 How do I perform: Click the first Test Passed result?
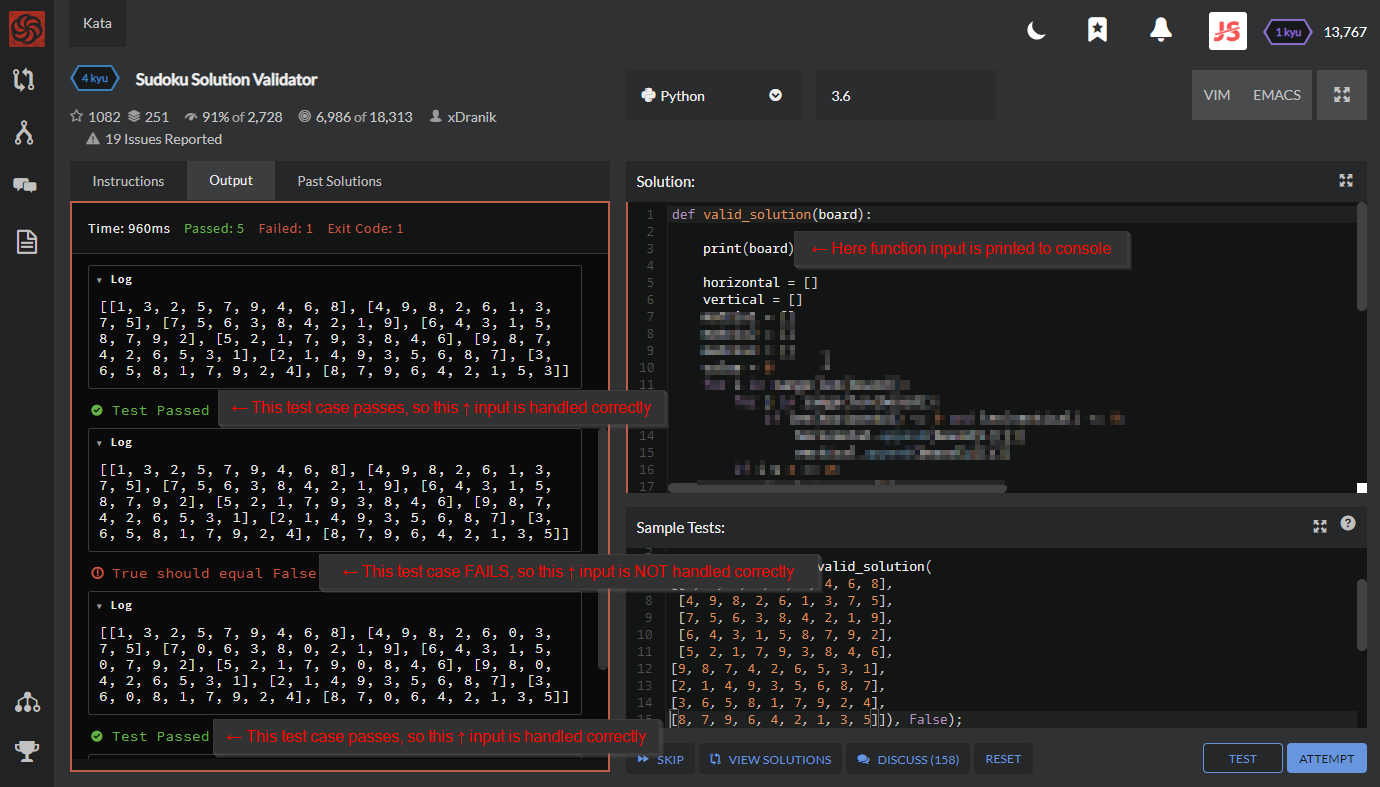coord(160,410)
